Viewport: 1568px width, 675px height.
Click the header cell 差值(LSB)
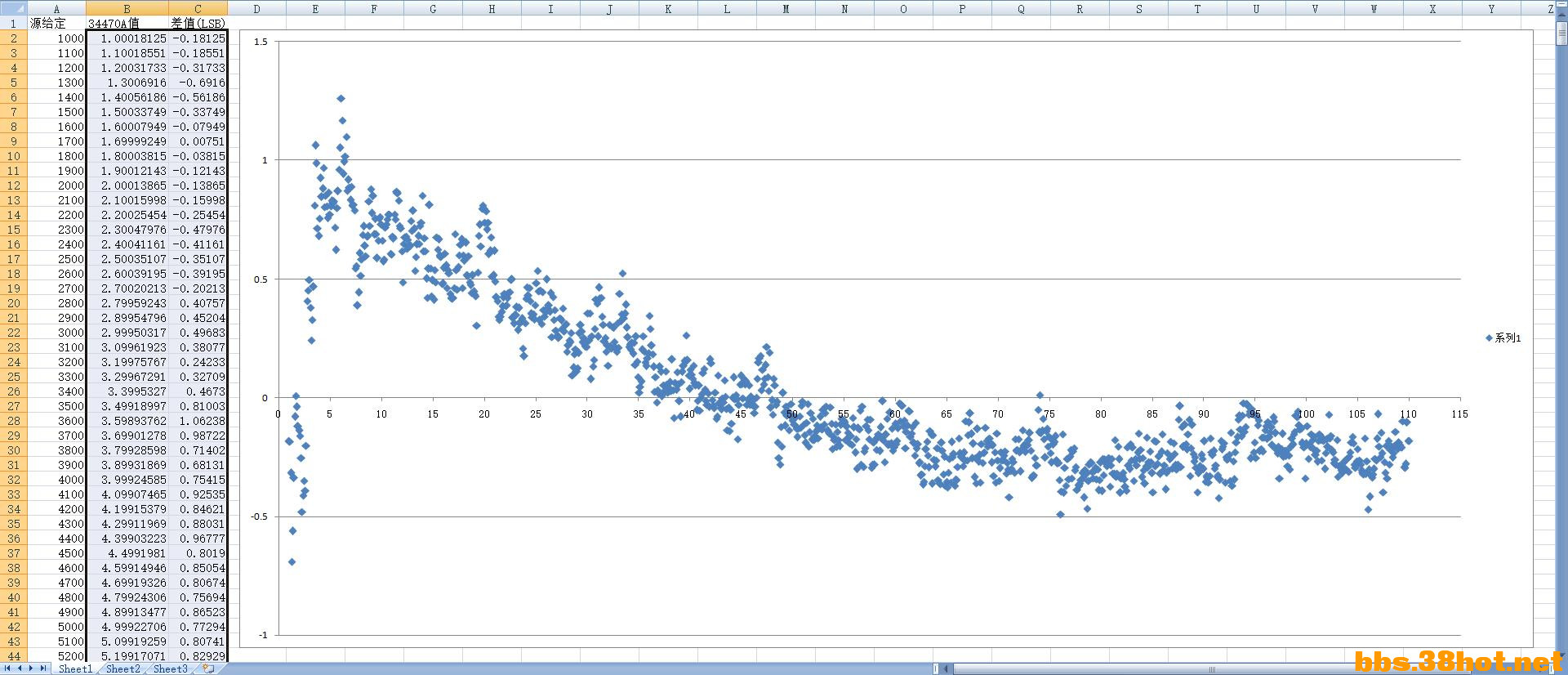tap(197, 24)
